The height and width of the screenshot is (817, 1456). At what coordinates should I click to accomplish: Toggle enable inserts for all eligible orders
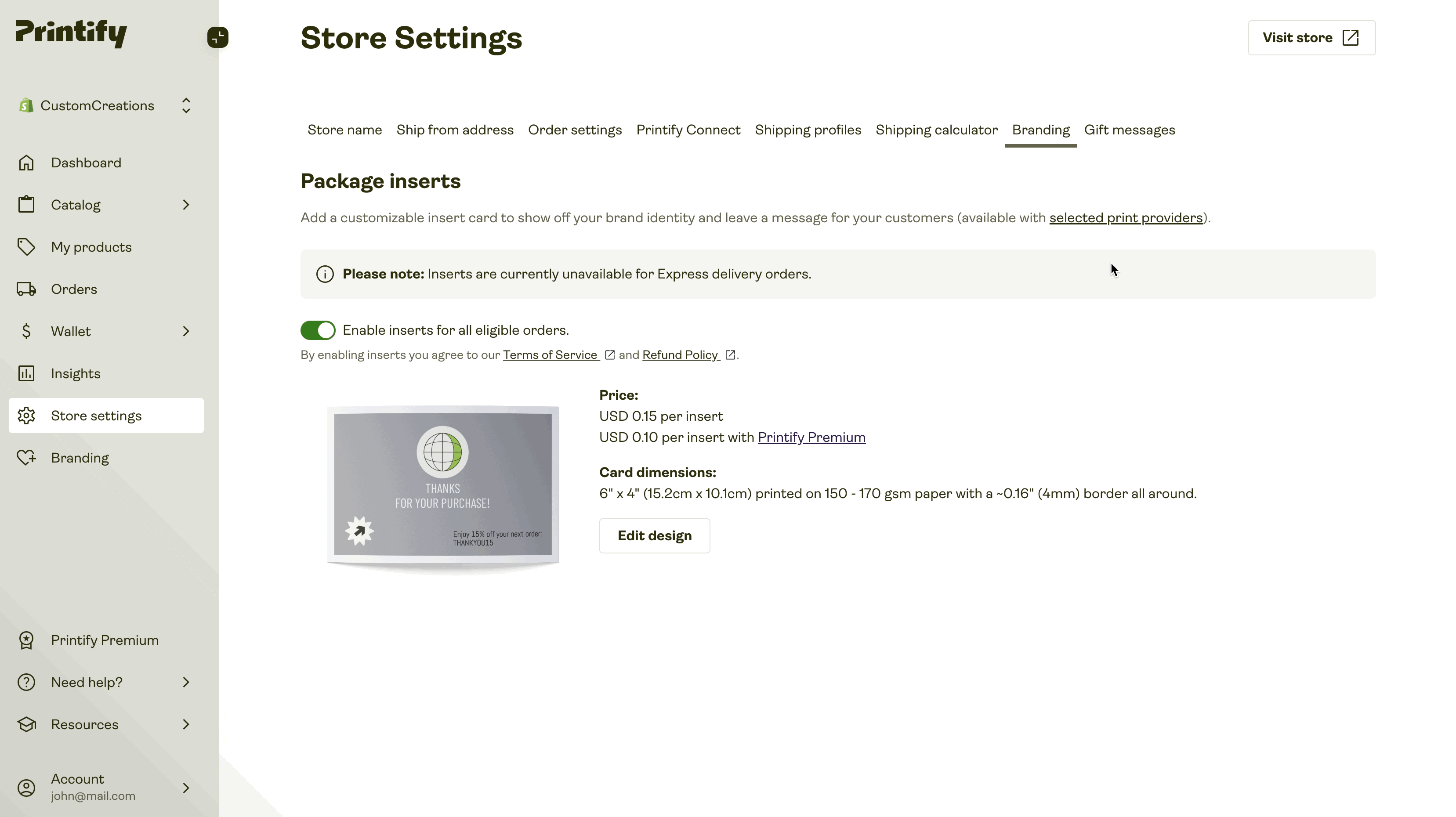pyautogui.click(x=318, y=330)
